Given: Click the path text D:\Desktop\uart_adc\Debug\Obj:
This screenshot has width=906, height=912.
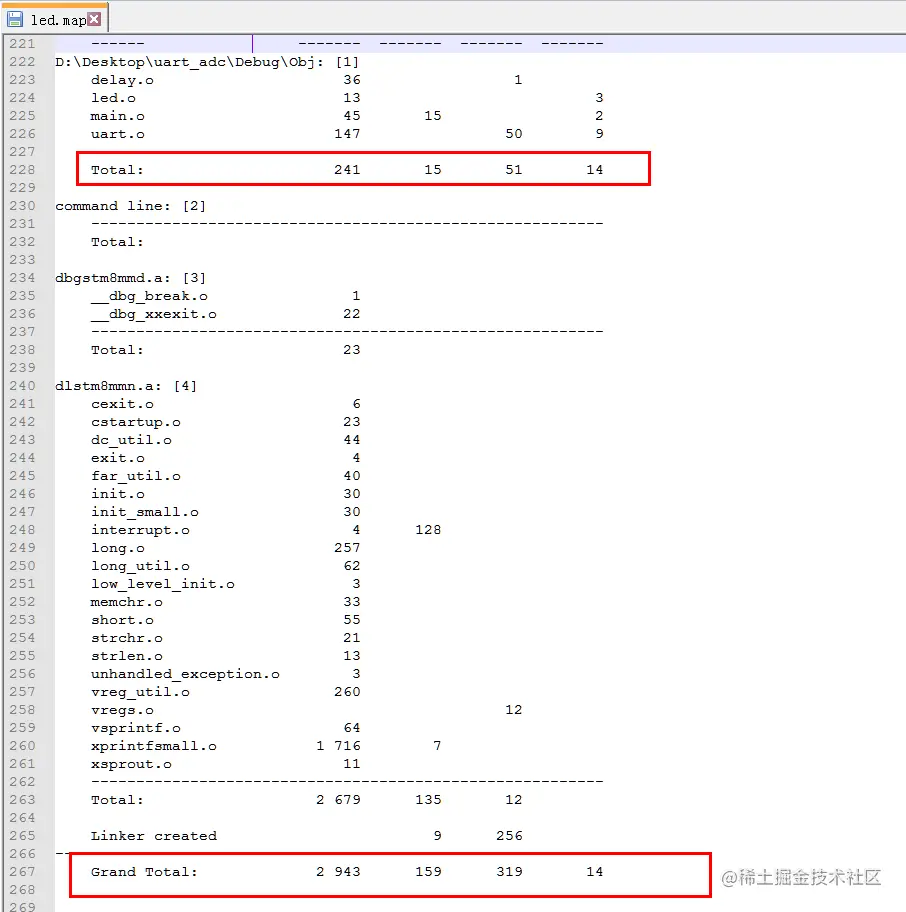Looking at the screenshot, I should pyautogui.click(x=190, y=62).
